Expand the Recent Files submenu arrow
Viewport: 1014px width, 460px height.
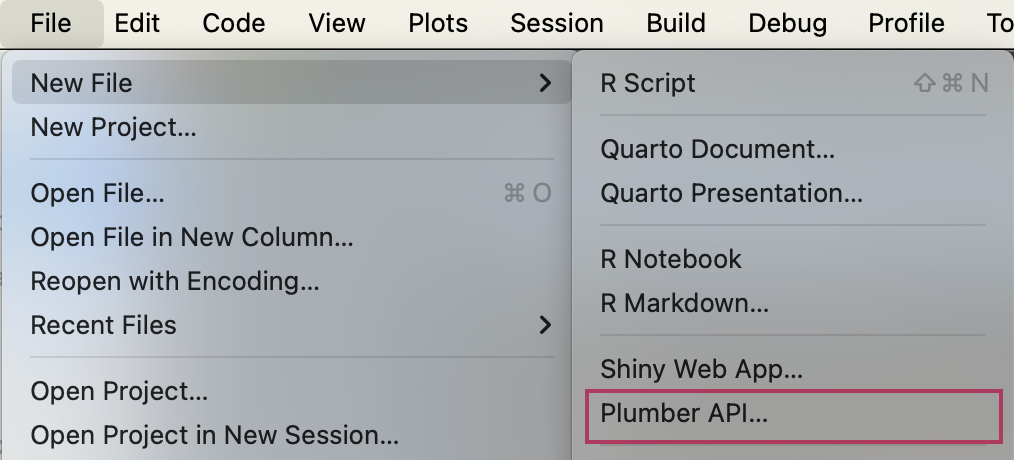tap(545, 325)
